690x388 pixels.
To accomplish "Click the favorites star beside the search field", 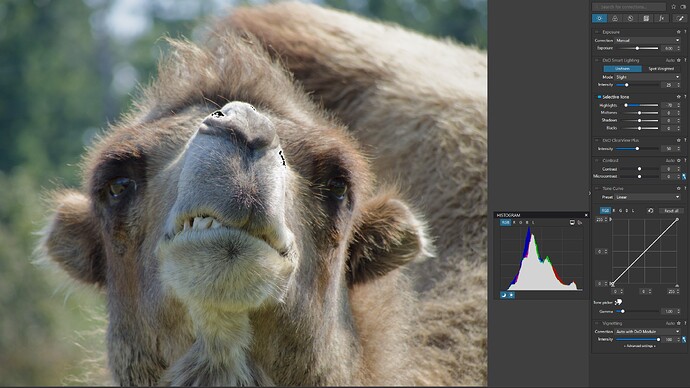I will pyautogui.click(x=674, y=7).
